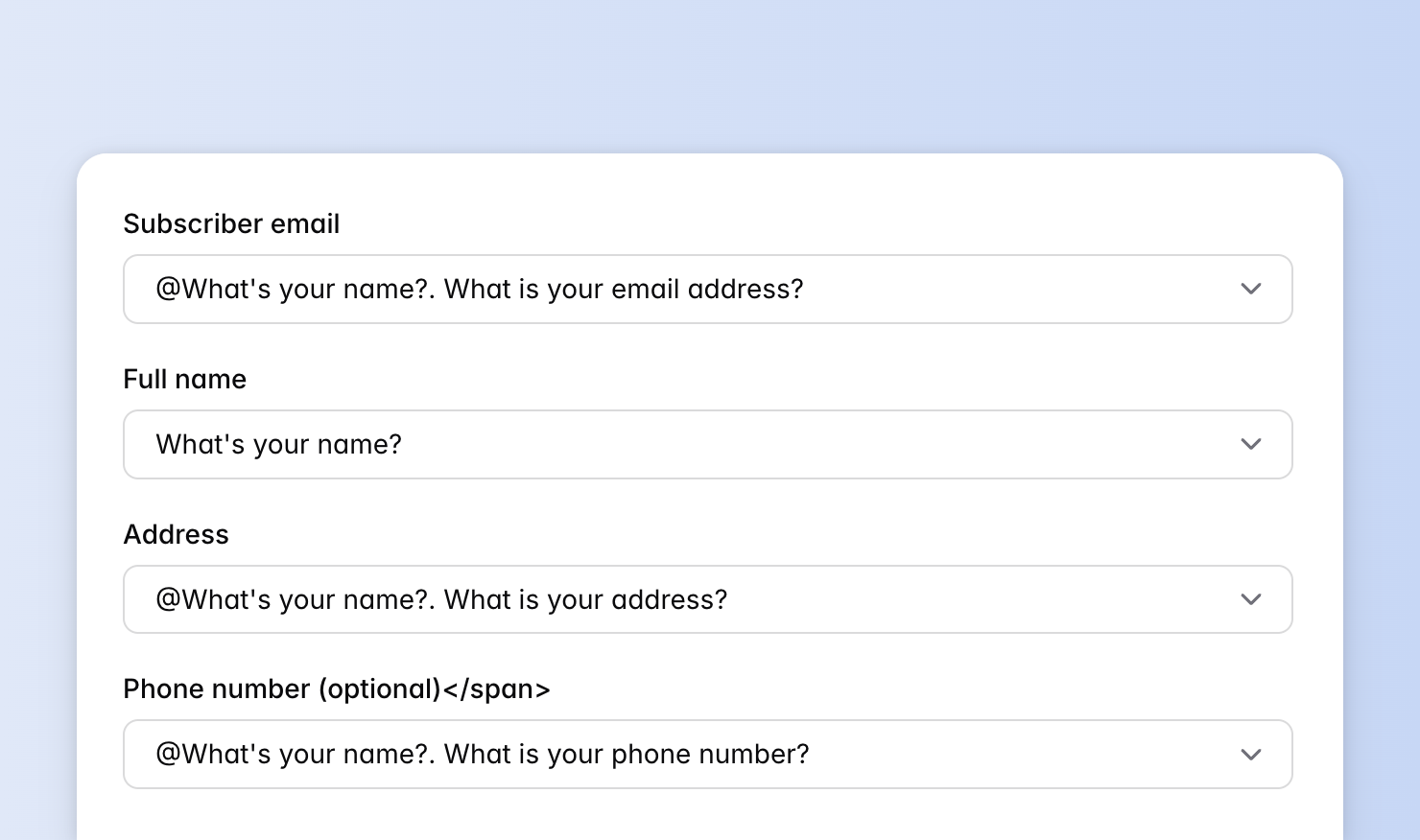This screenshot has height=840, width=1420.
Task: Click the Address dropdown's down arrow
Action: 1250,599
